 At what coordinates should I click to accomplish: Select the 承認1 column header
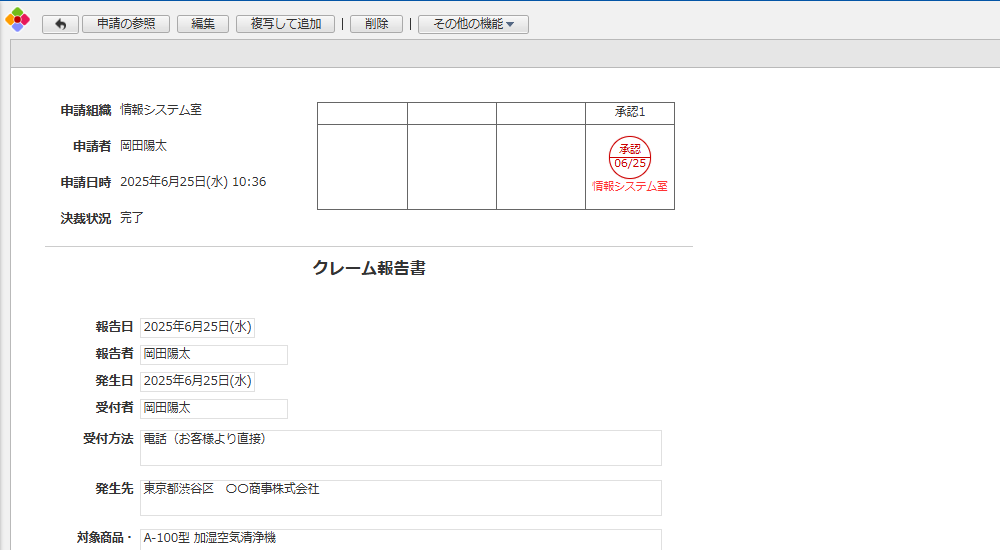630,112
